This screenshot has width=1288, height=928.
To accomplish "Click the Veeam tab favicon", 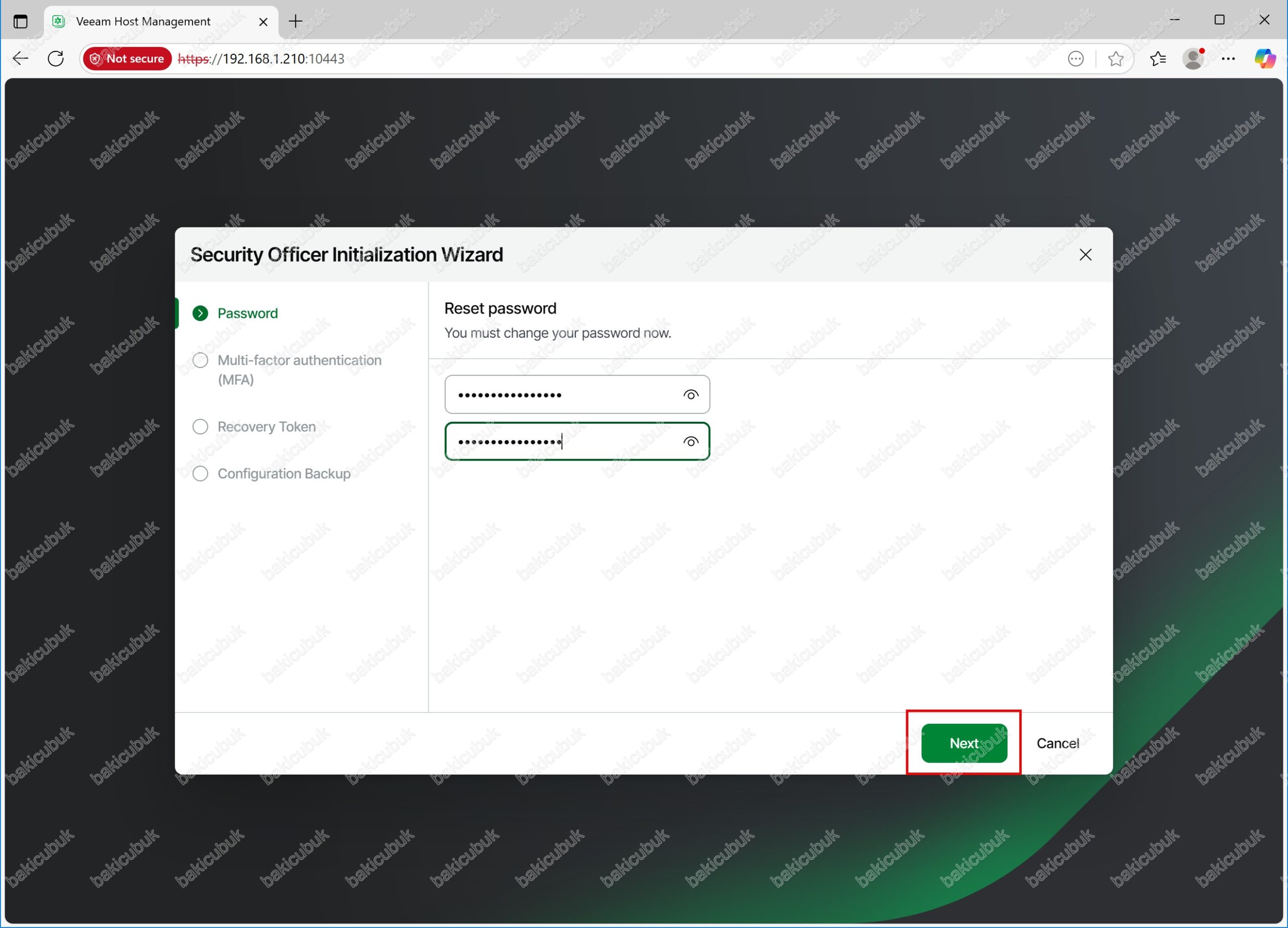I will (x=58, y=22).
